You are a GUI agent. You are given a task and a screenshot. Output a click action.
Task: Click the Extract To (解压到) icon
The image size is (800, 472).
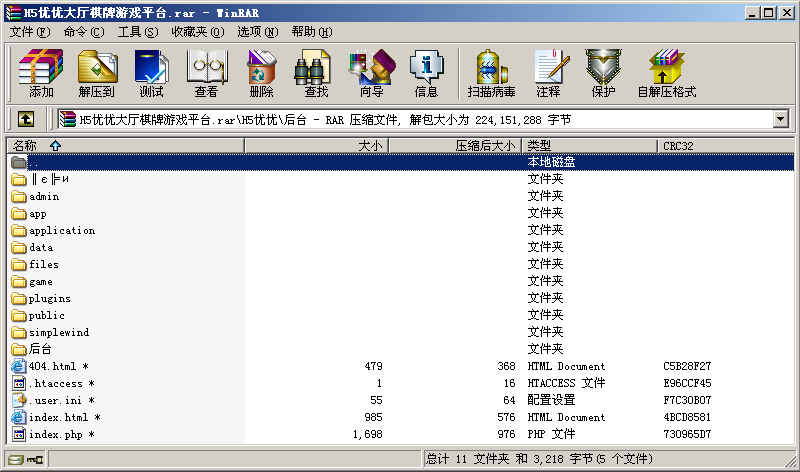tap(97, 73)
